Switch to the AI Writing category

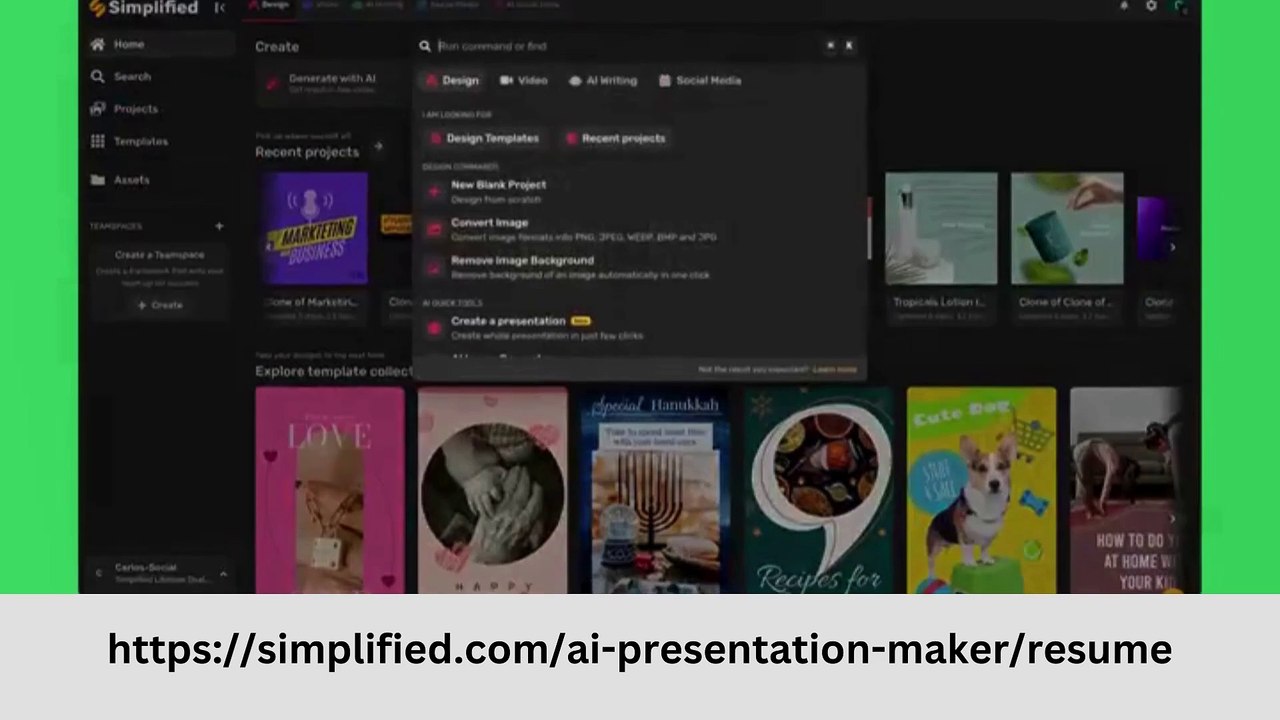(x=603, y=80)
